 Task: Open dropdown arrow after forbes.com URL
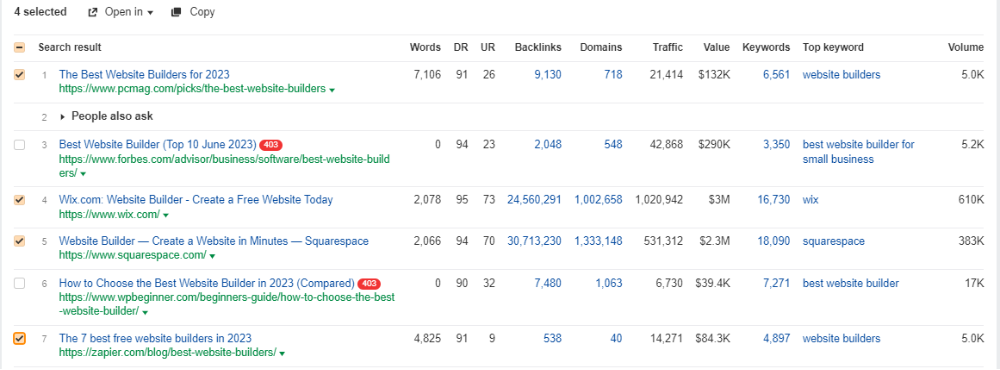pos(84,174)
